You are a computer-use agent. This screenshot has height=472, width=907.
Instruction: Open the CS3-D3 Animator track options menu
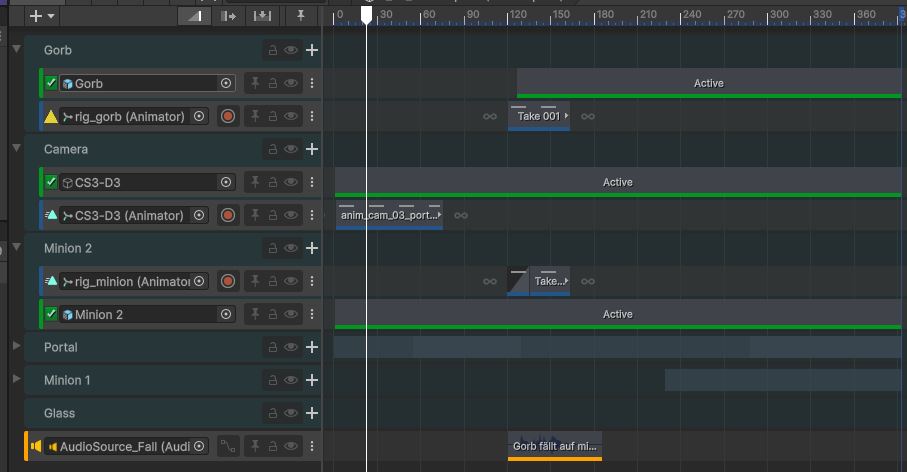click(x=312, y=215)
